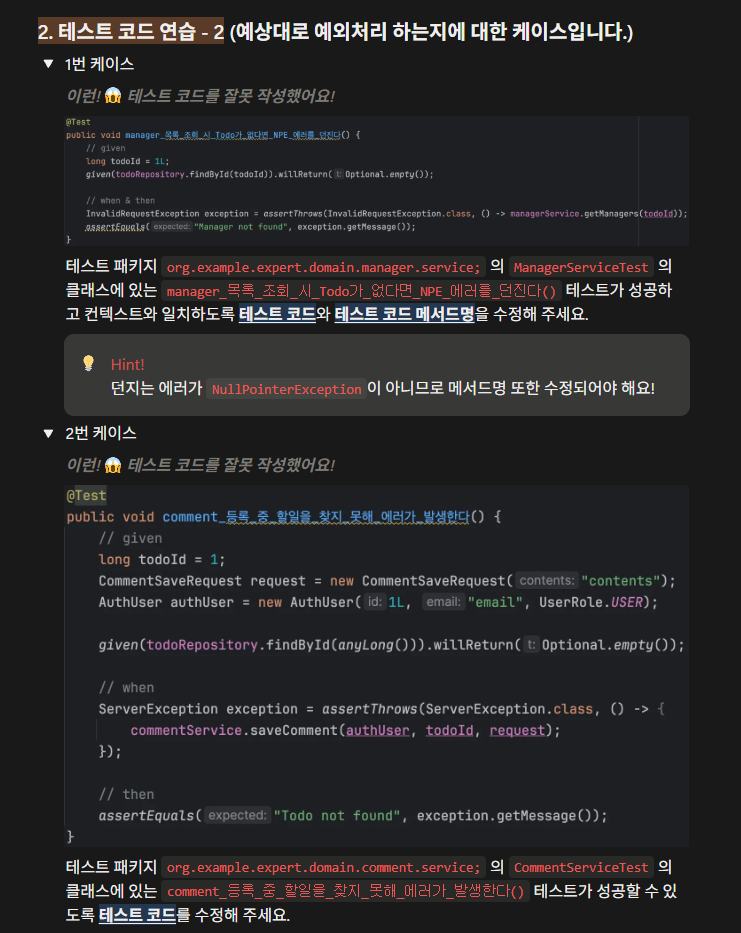The image size is (741, 933).
Task: Click the NullPointerException inline code
Action: (286, 389)
